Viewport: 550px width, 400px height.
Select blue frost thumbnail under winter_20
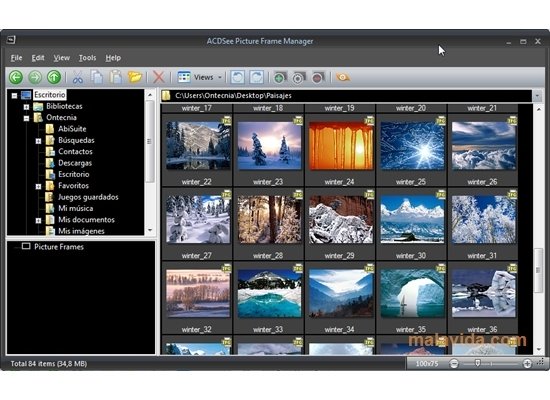coord(412,145)
